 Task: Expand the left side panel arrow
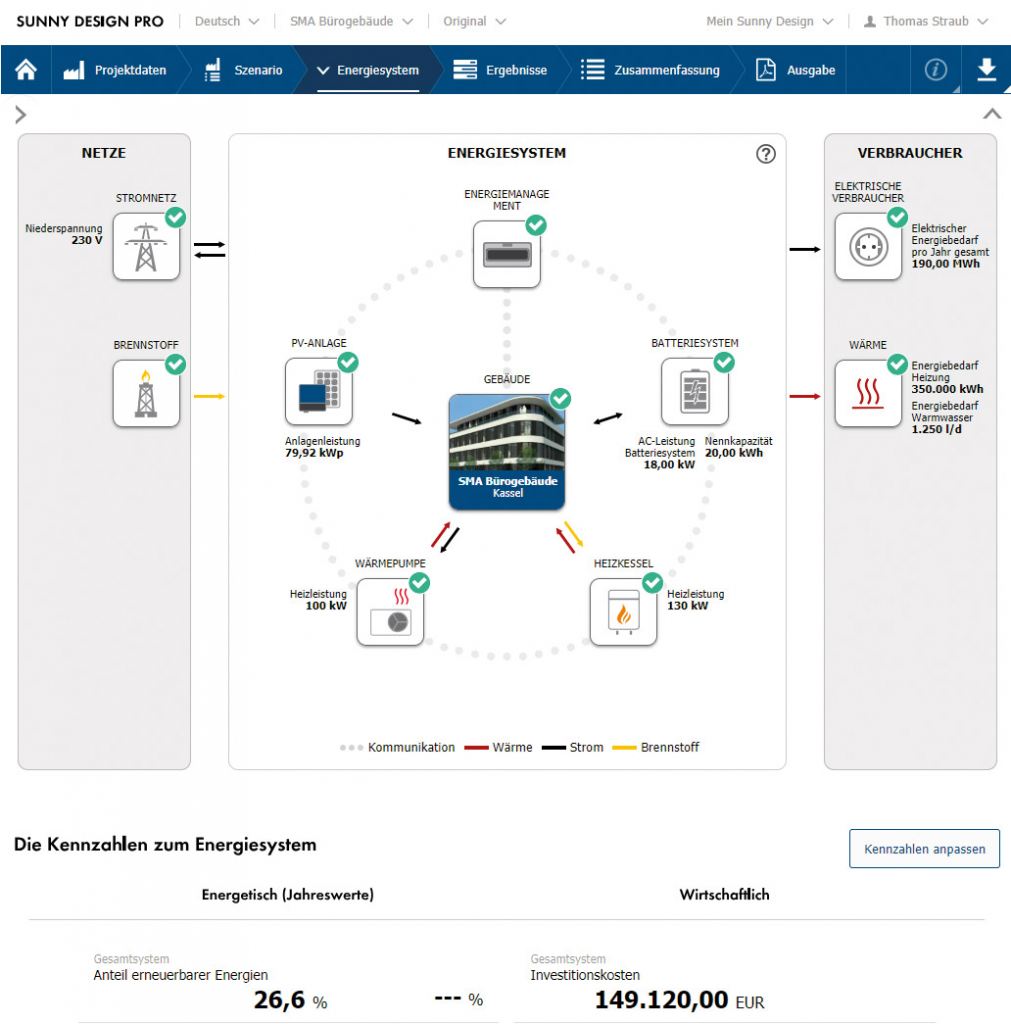pos(21,115)
